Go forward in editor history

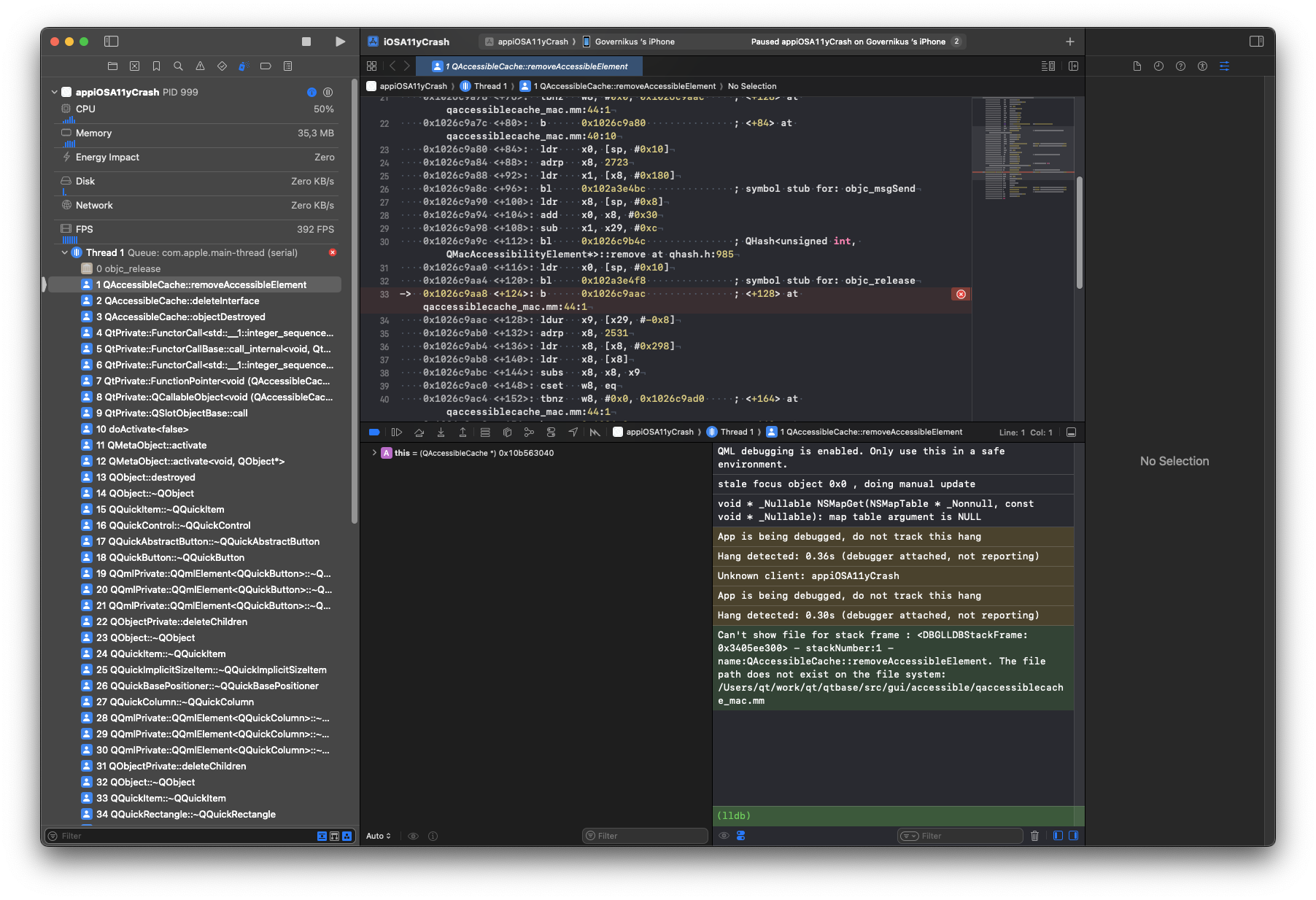407,66
